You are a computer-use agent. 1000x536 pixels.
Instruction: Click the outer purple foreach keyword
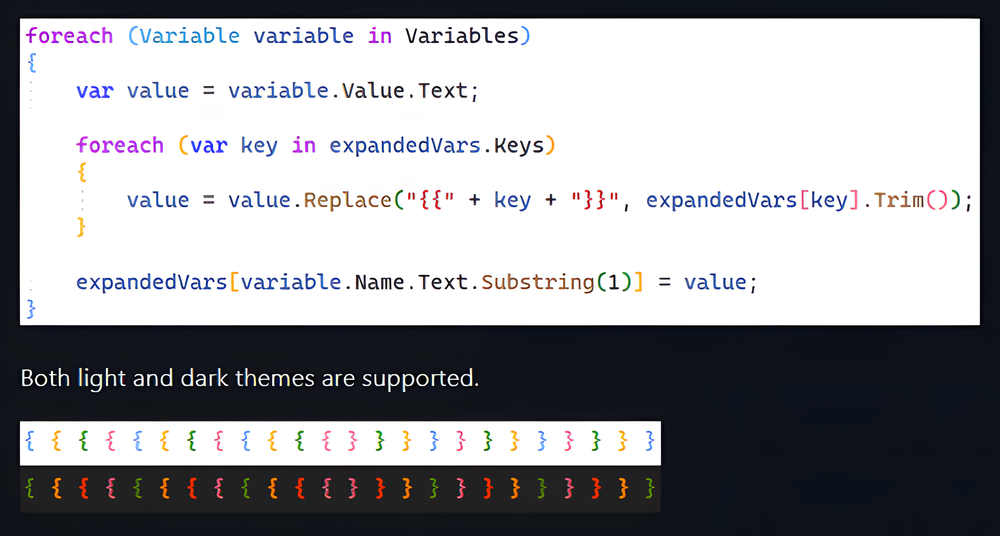(69, 36)
